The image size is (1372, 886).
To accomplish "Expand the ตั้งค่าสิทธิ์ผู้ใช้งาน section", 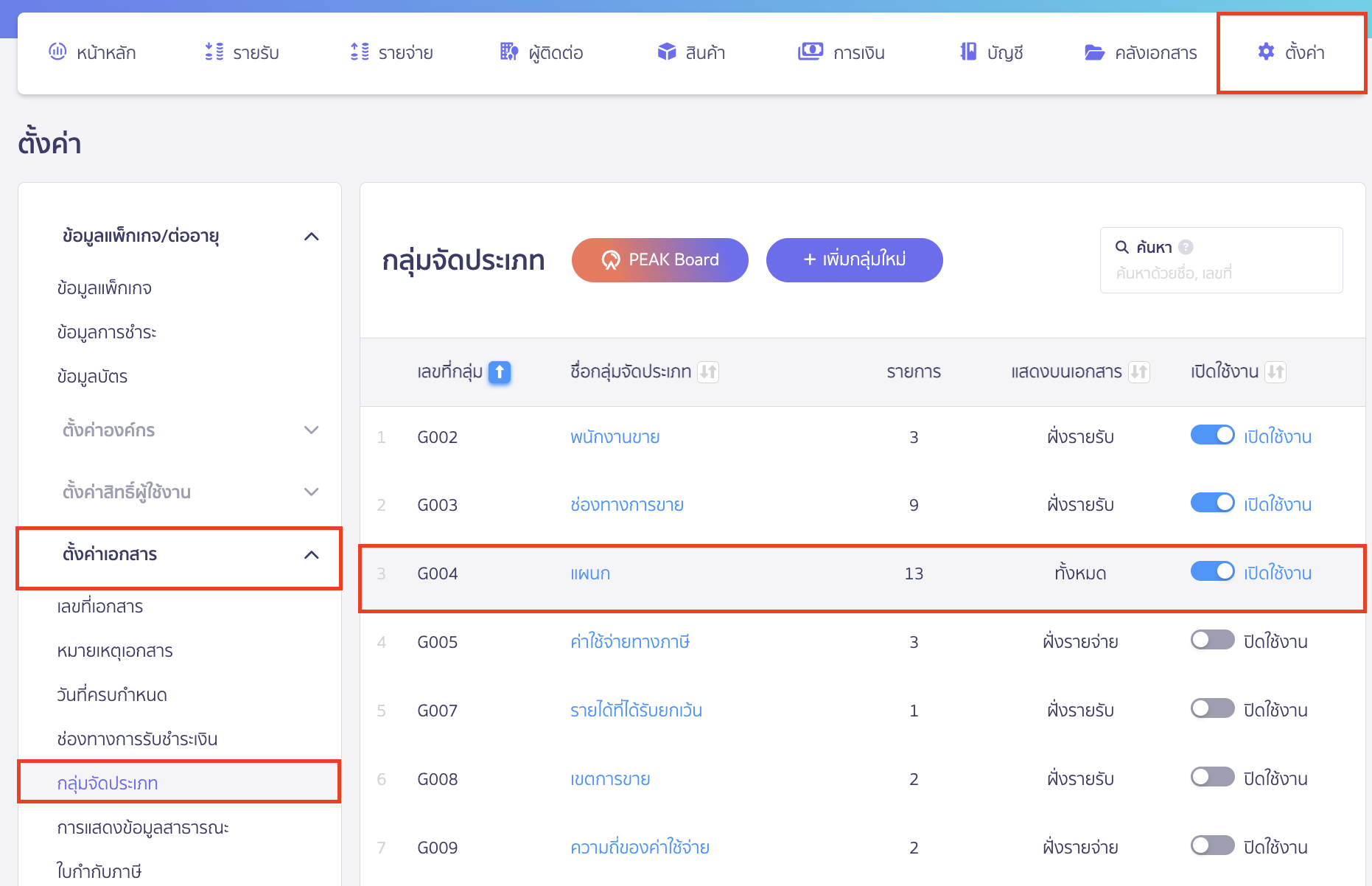I will 312,492.
